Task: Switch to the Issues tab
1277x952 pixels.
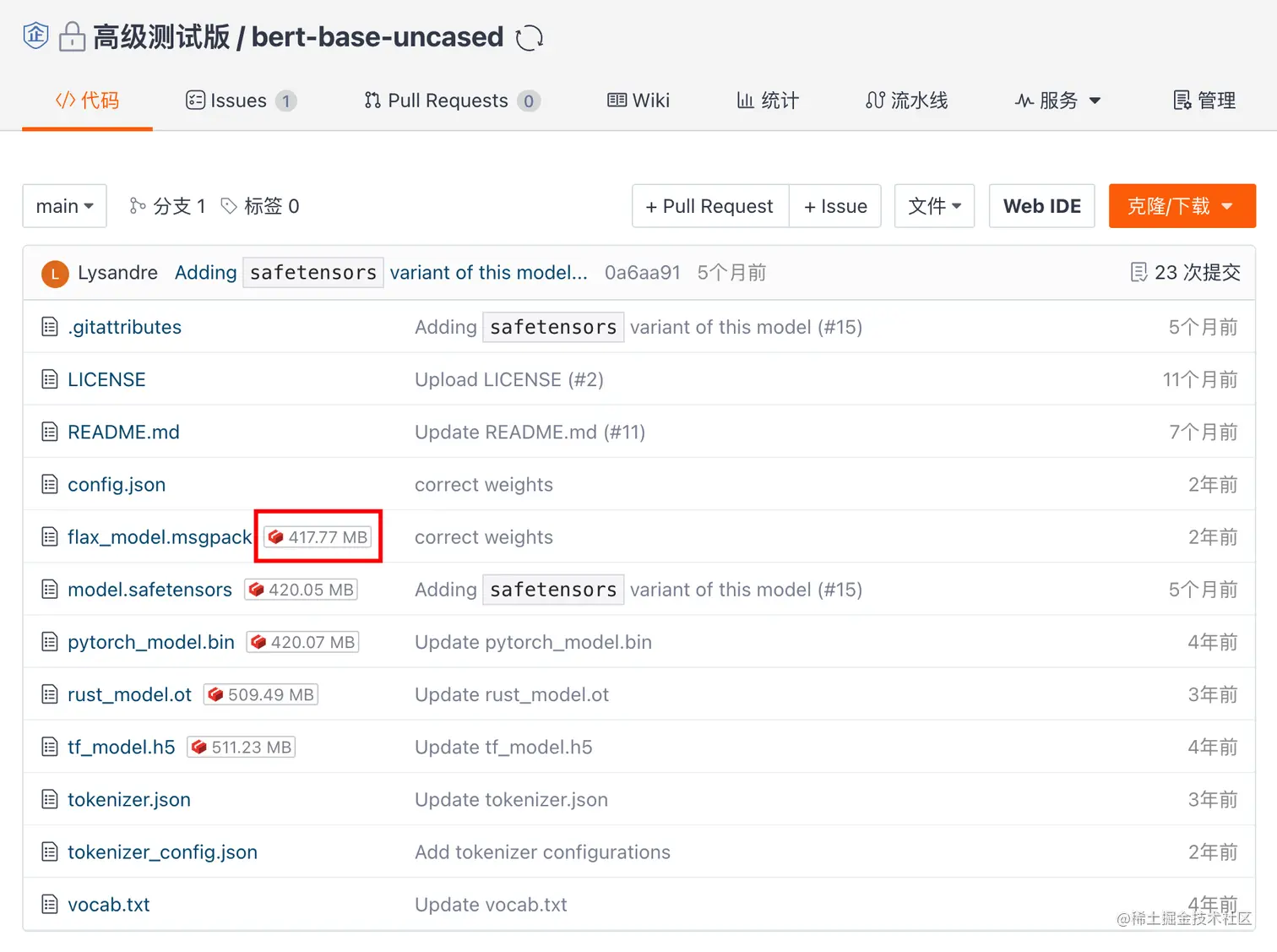Action: 241,101
